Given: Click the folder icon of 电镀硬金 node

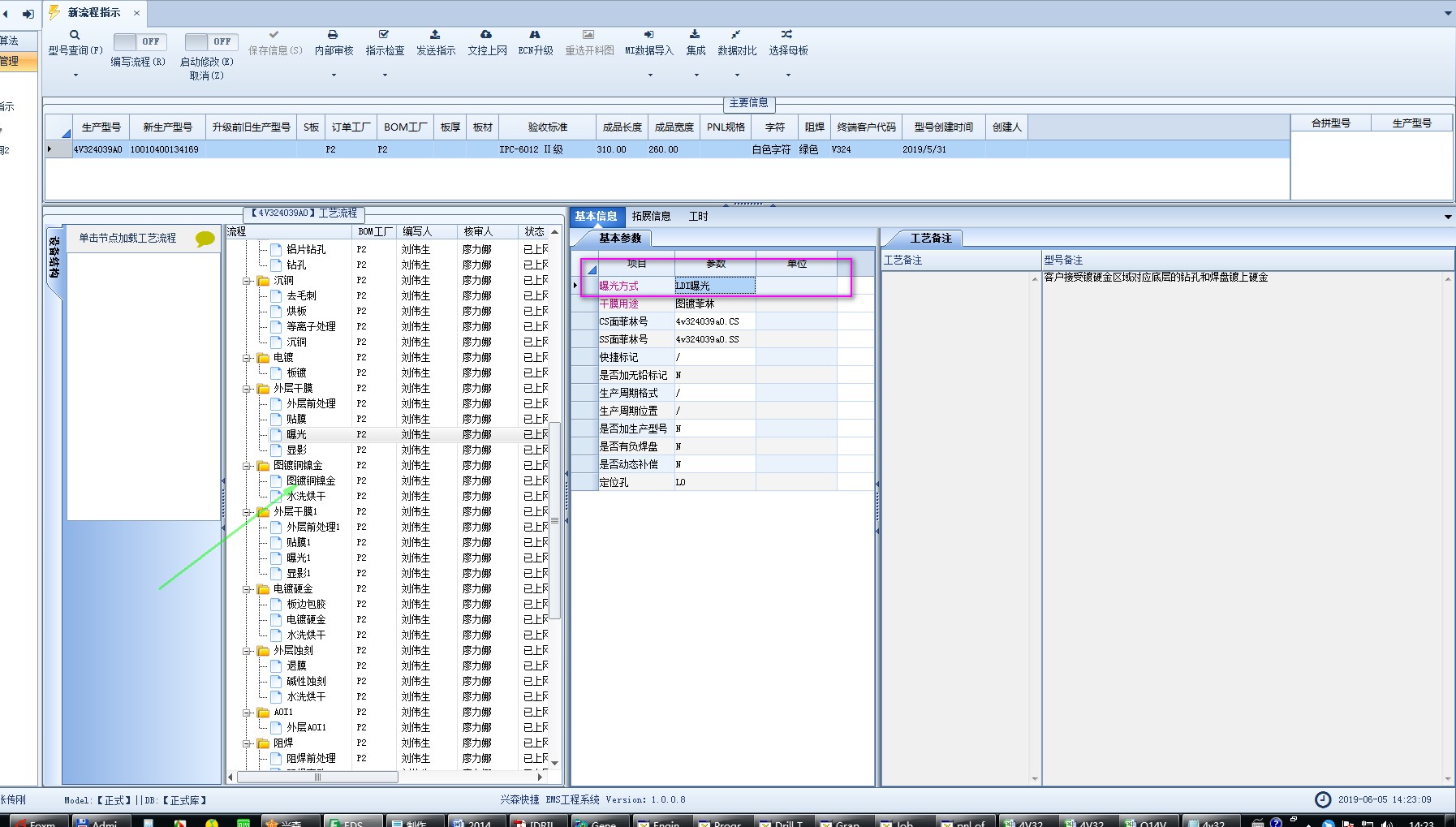Looking at the screenshot, I should coord(263,589).
